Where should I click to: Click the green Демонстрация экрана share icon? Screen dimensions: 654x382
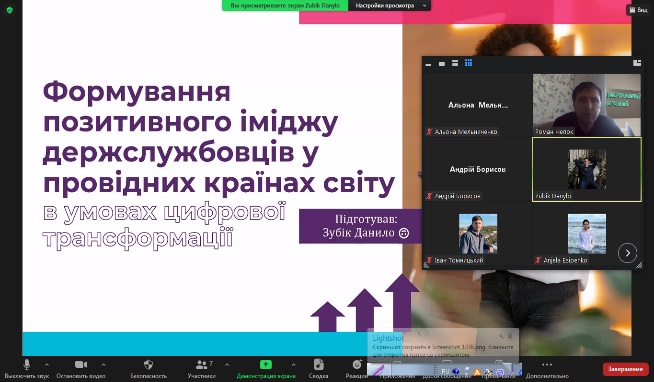(x=266, y=365)
